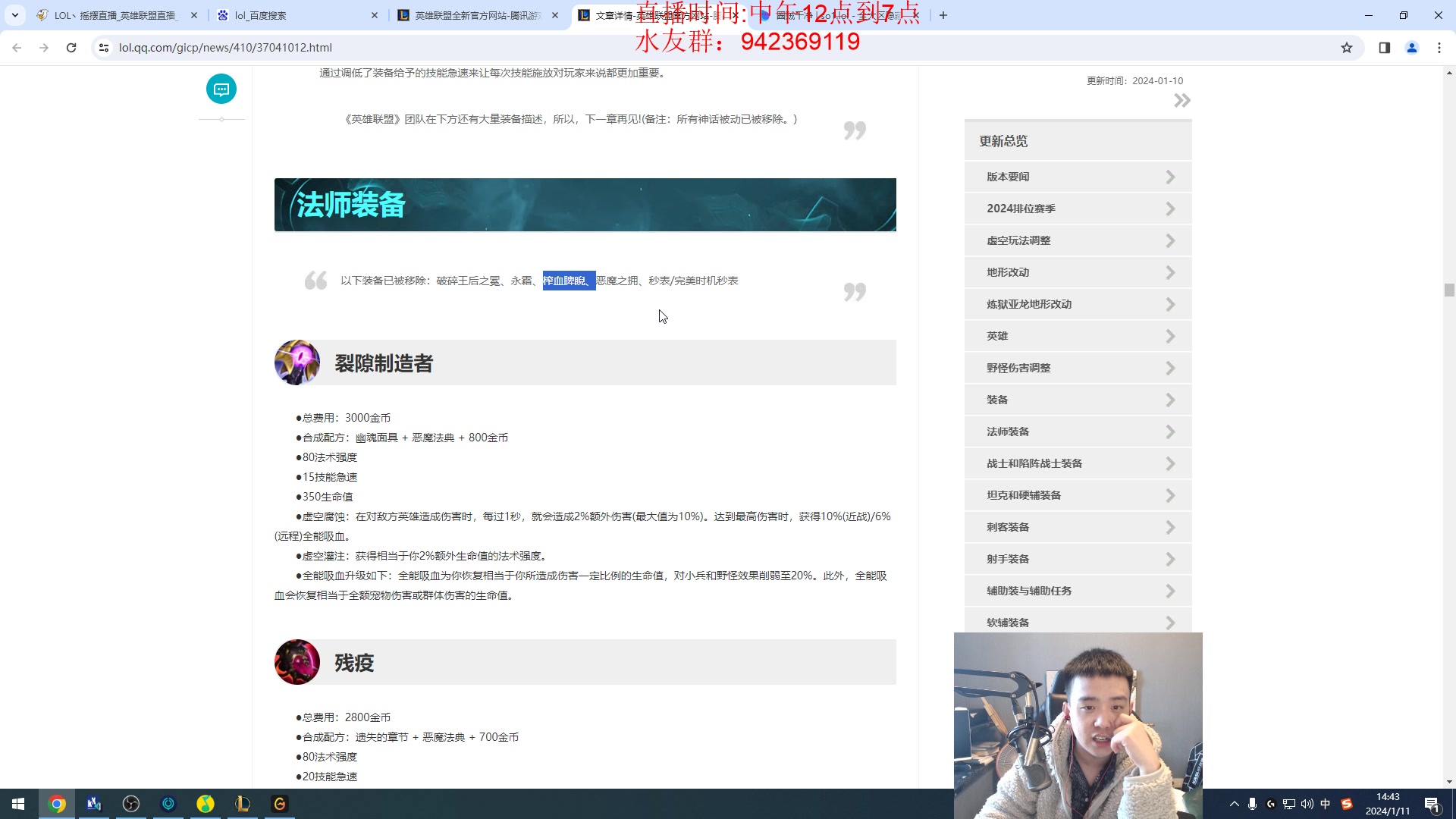The image size is (1456, 819).
Task: Expand 战士和陷阵战士装备 chevron
Action: click(1170, 463)
